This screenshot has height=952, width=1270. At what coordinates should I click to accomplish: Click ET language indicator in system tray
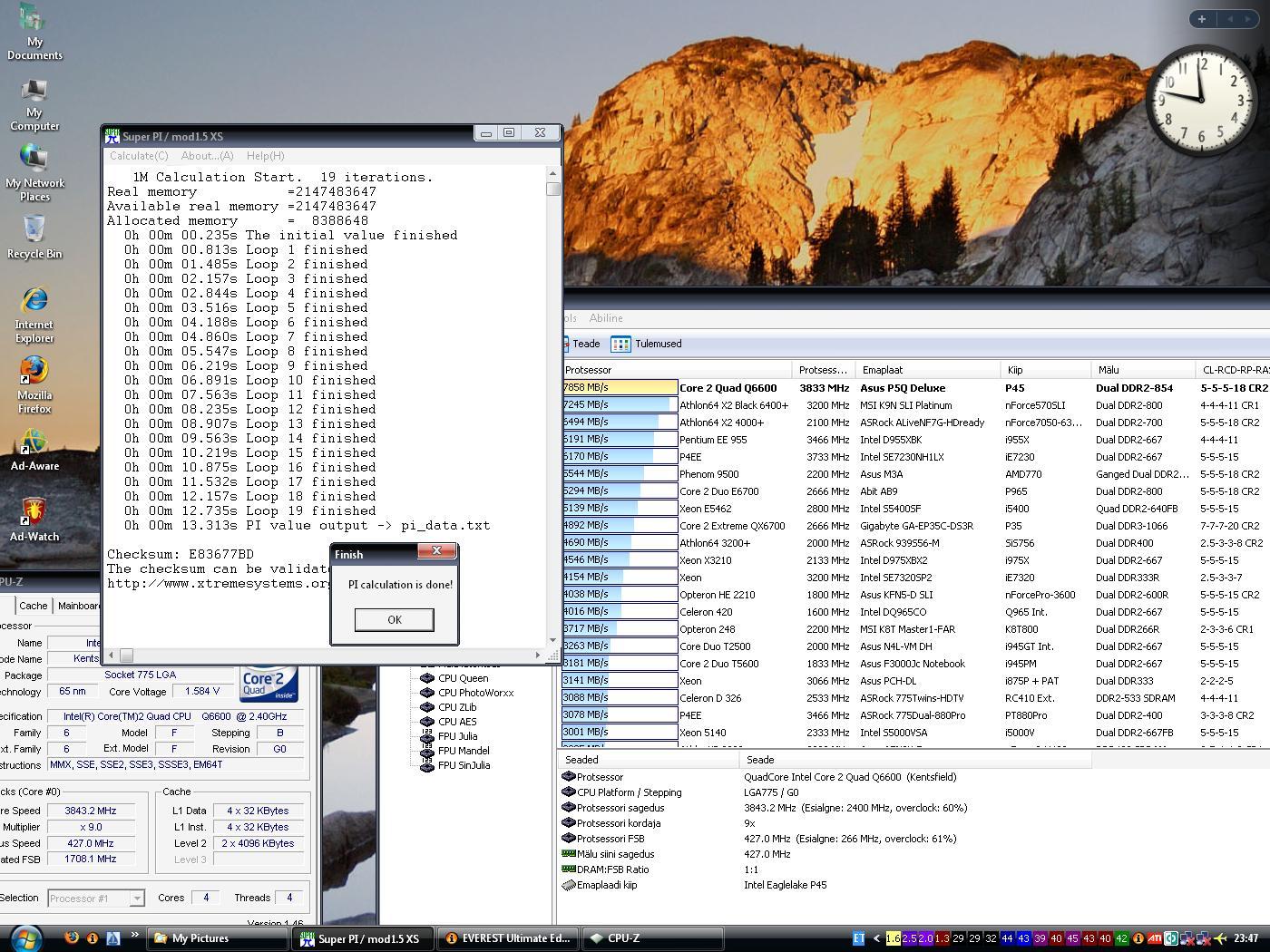point(859,938)
